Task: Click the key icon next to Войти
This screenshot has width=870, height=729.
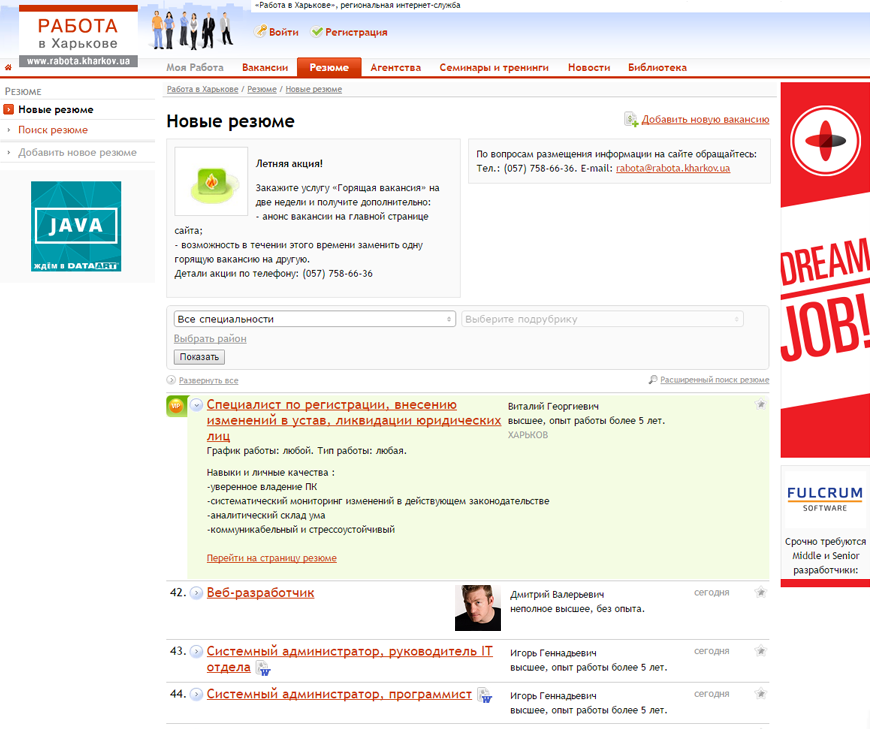Action: pos(262,32)
